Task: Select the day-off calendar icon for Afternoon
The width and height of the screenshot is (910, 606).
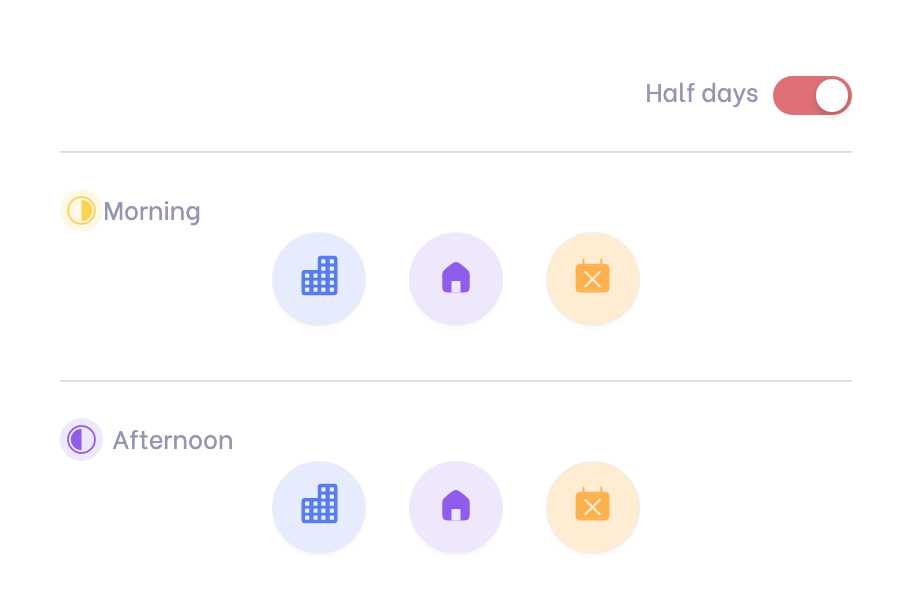Action: coord(592,506)
